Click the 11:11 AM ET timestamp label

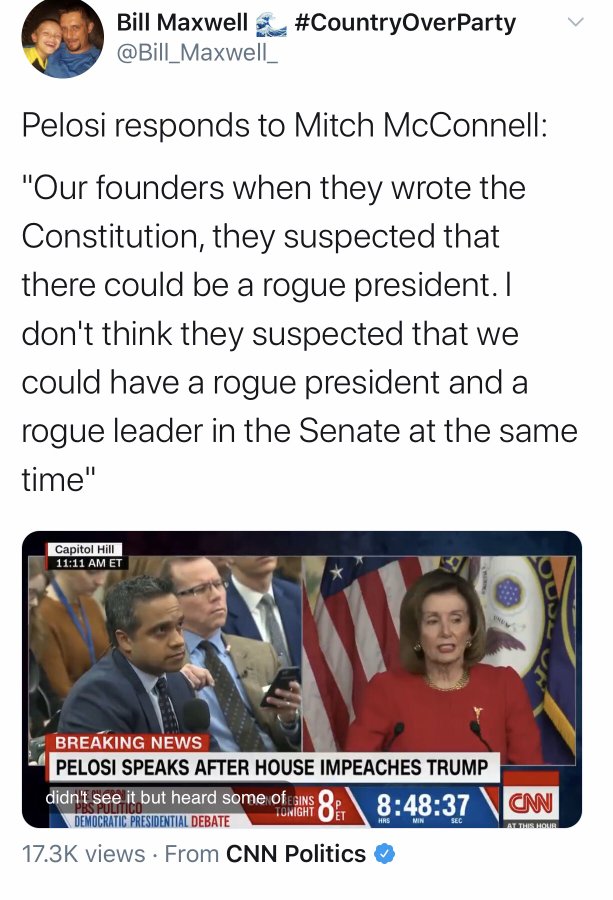(88, 563)
